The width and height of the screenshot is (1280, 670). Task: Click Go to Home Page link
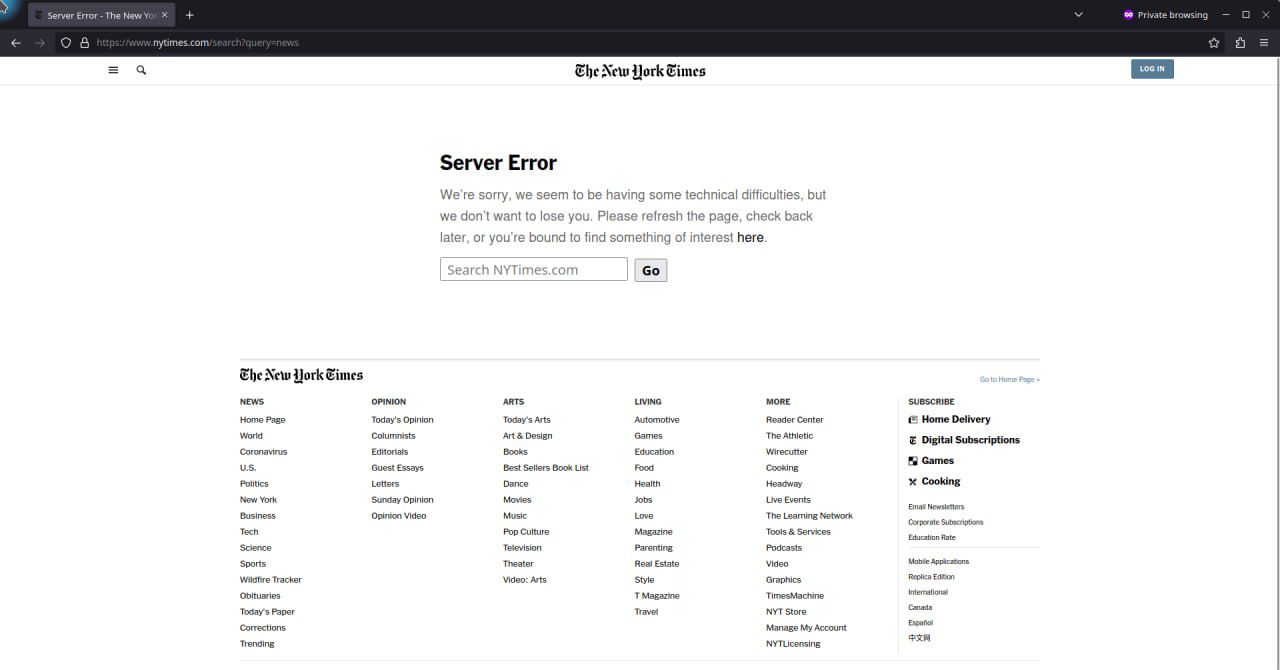tap(1010, 380)
